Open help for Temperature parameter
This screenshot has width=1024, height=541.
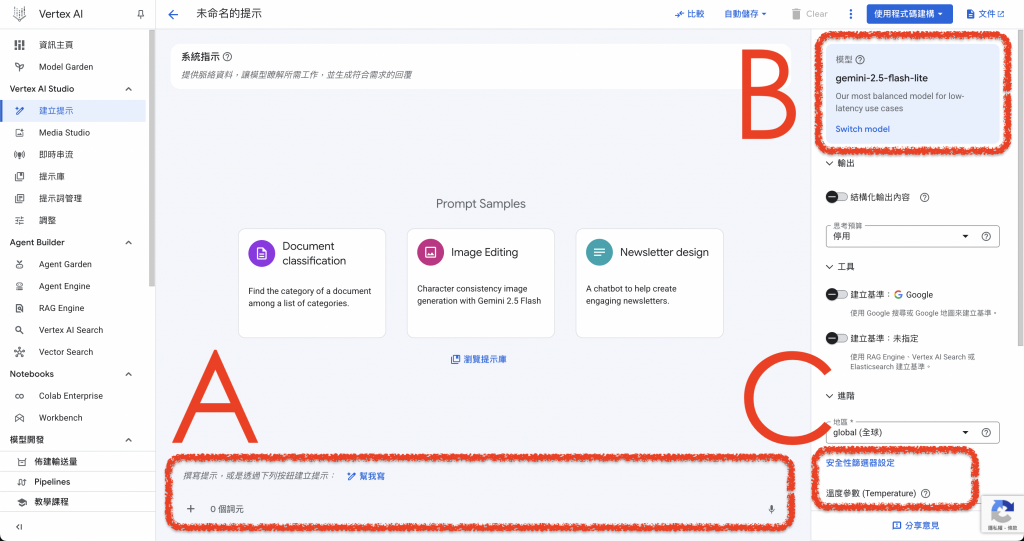click(925, 493)
